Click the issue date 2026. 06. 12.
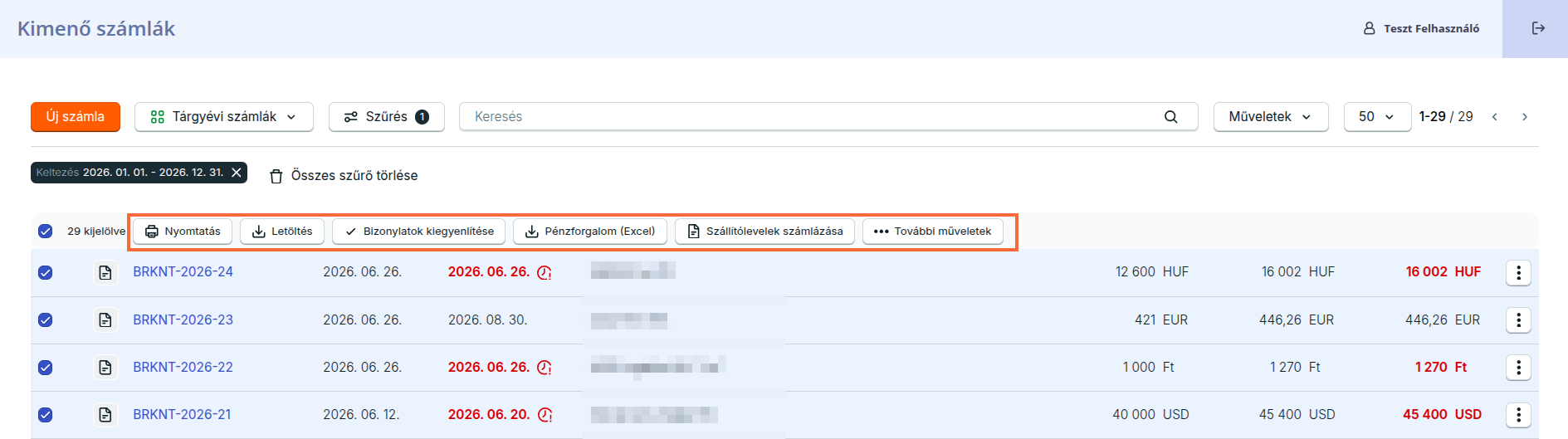 361,415
